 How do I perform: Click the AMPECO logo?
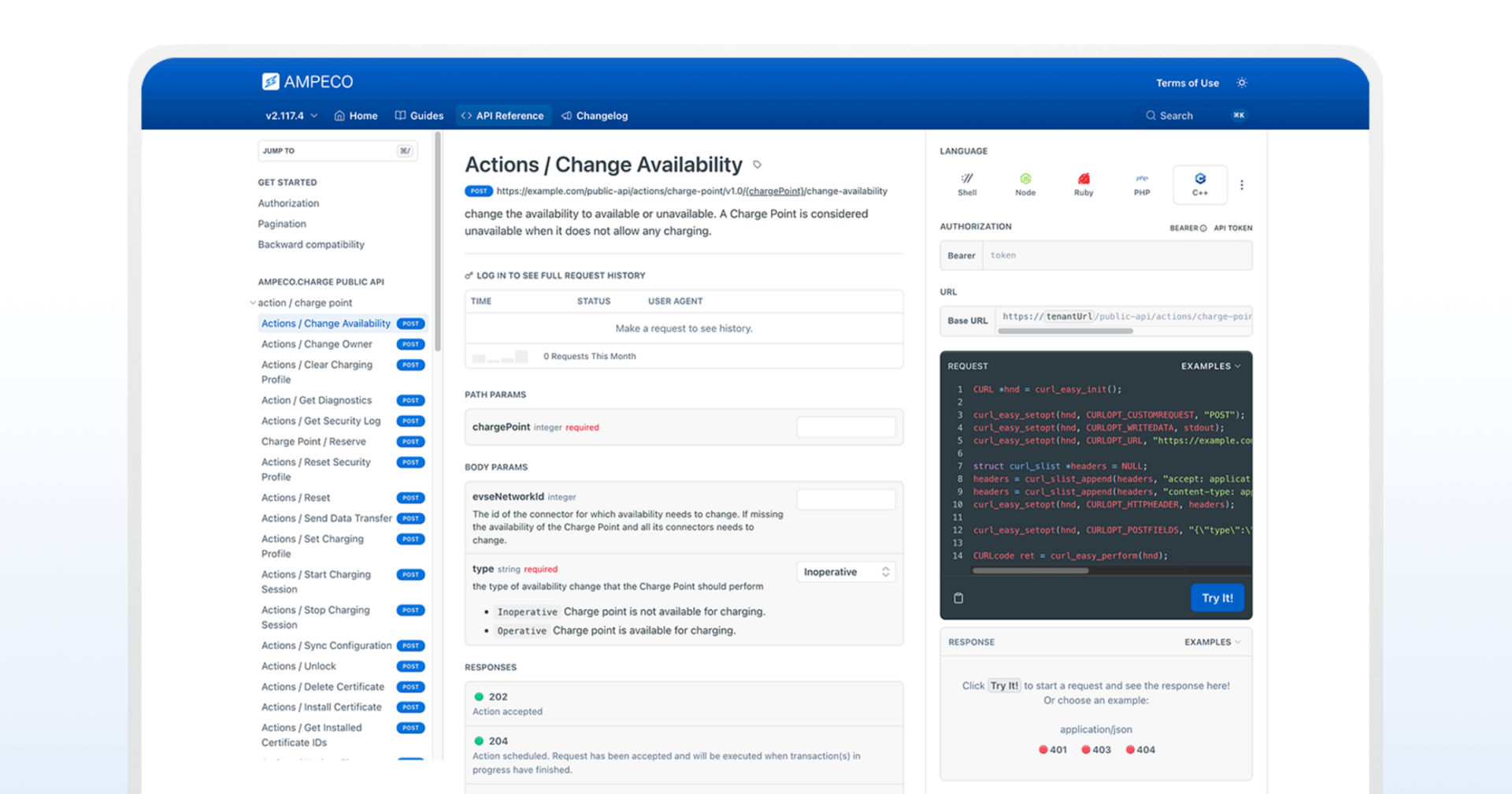[307, 82]
